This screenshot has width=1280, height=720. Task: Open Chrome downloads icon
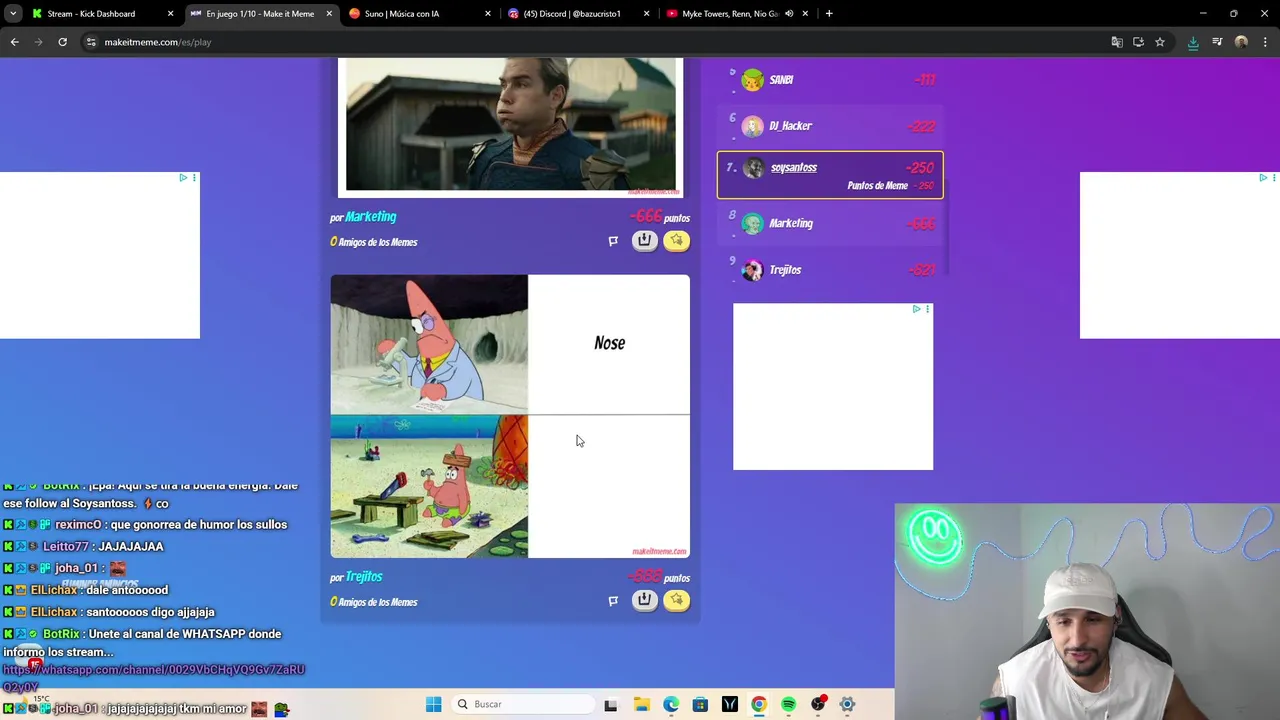tap(1193, 42)
